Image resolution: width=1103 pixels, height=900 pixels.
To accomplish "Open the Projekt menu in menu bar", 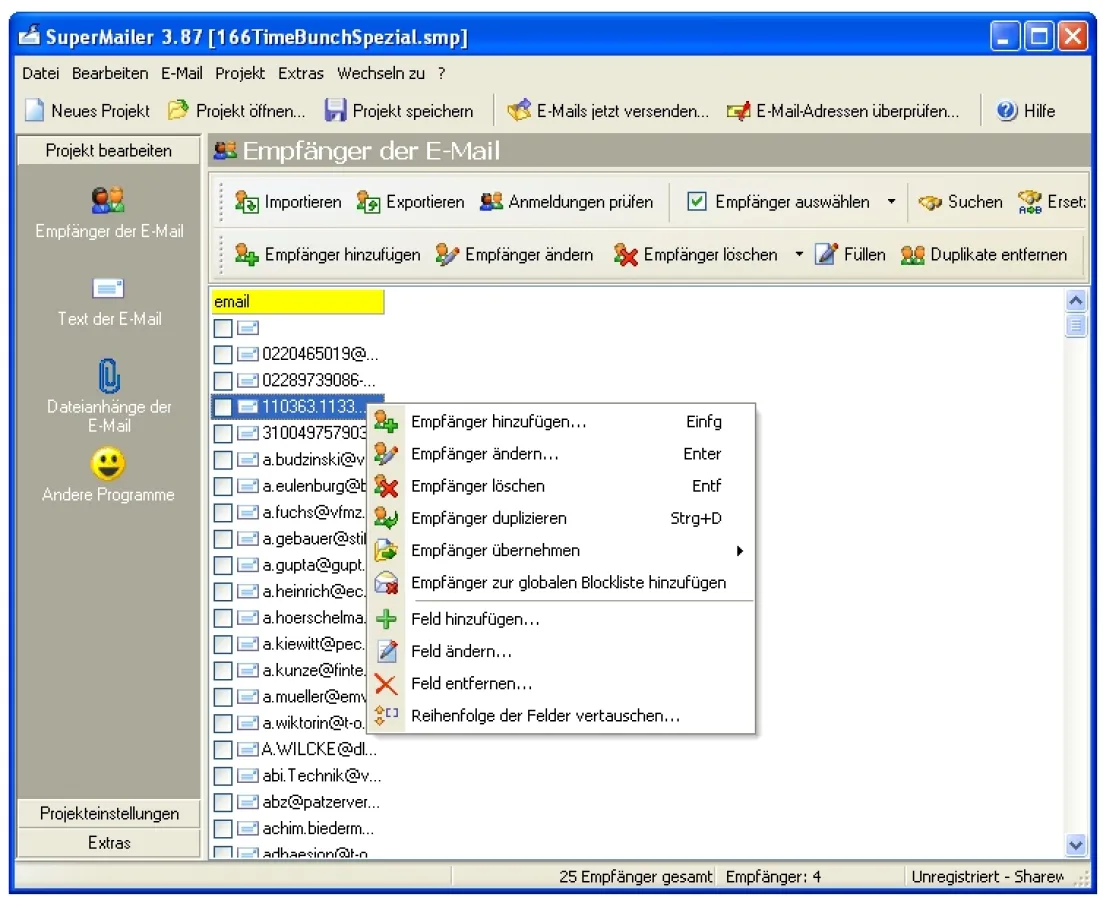I will [240, 73].
